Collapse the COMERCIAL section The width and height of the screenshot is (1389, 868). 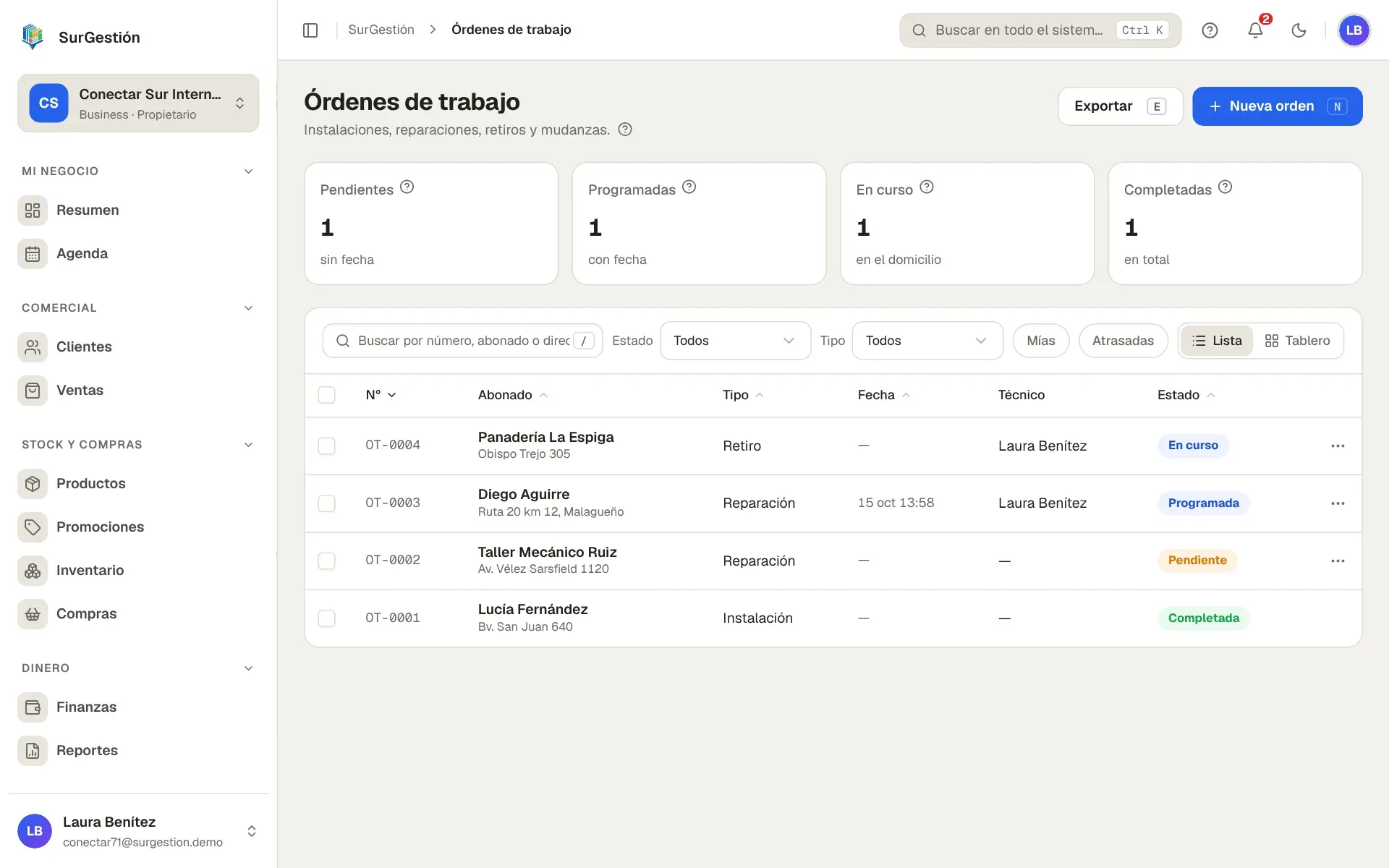[x=249, y=308]
